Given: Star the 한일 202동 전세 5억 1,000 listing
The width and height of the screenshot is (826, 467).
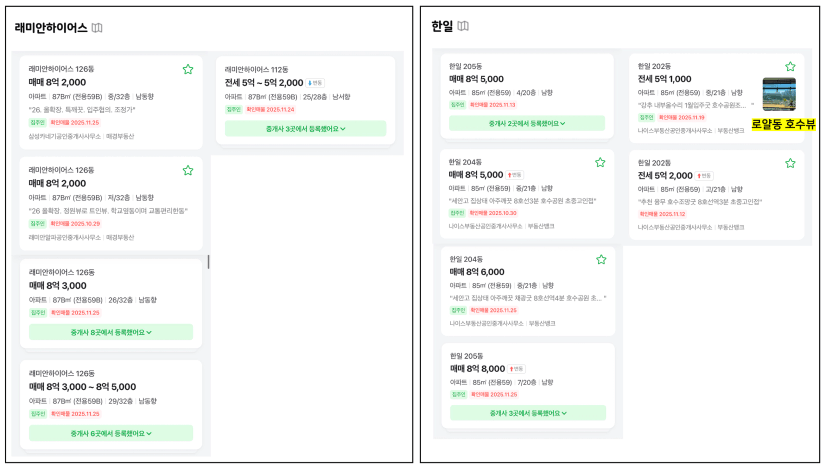Looking at the screenshot, I should [x=790, y=67].
